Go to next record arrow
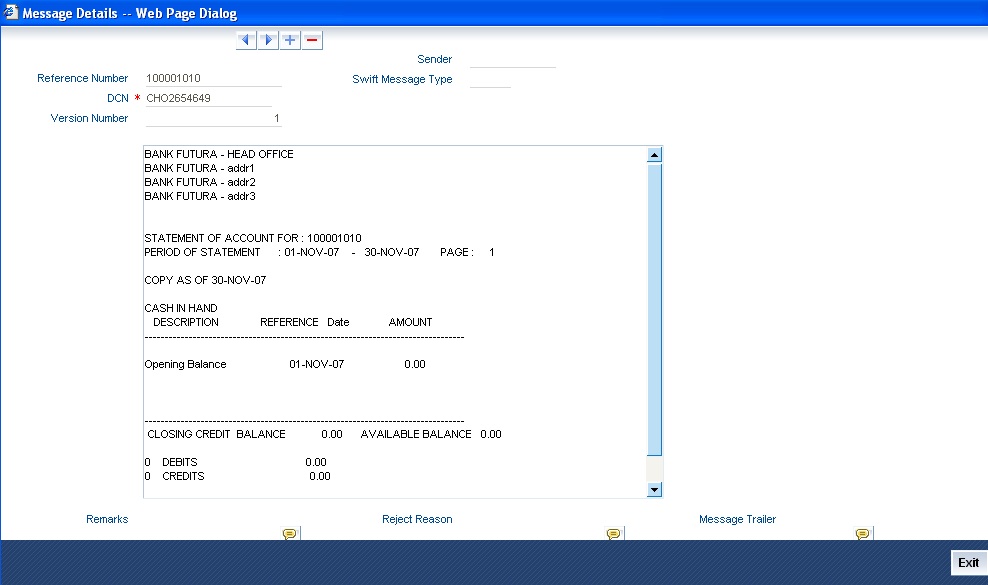 coord(268,40)
